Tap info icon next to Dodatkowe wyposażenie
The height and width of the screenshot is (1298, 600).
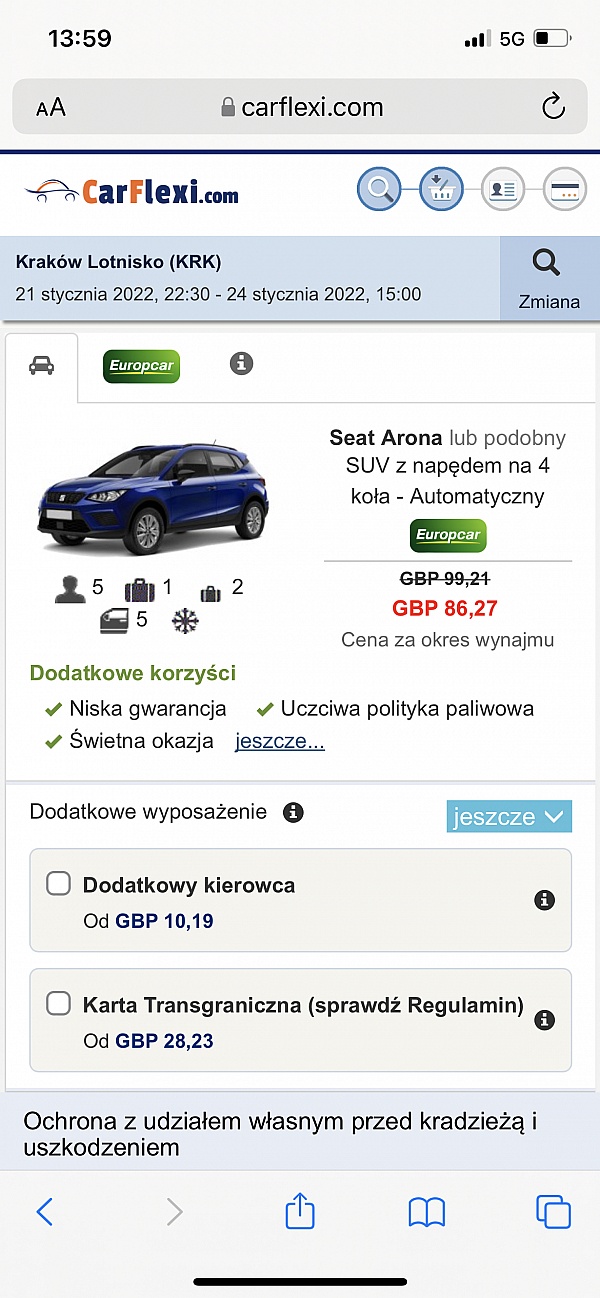tap(293, 812)
